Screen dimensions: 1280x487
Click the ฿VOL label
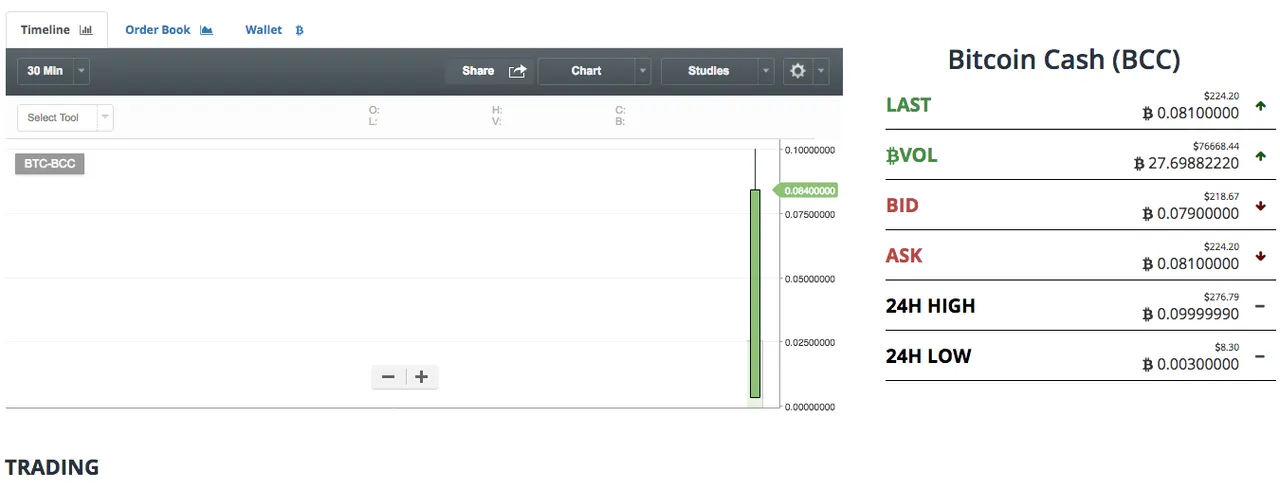(x=911, y=156)
